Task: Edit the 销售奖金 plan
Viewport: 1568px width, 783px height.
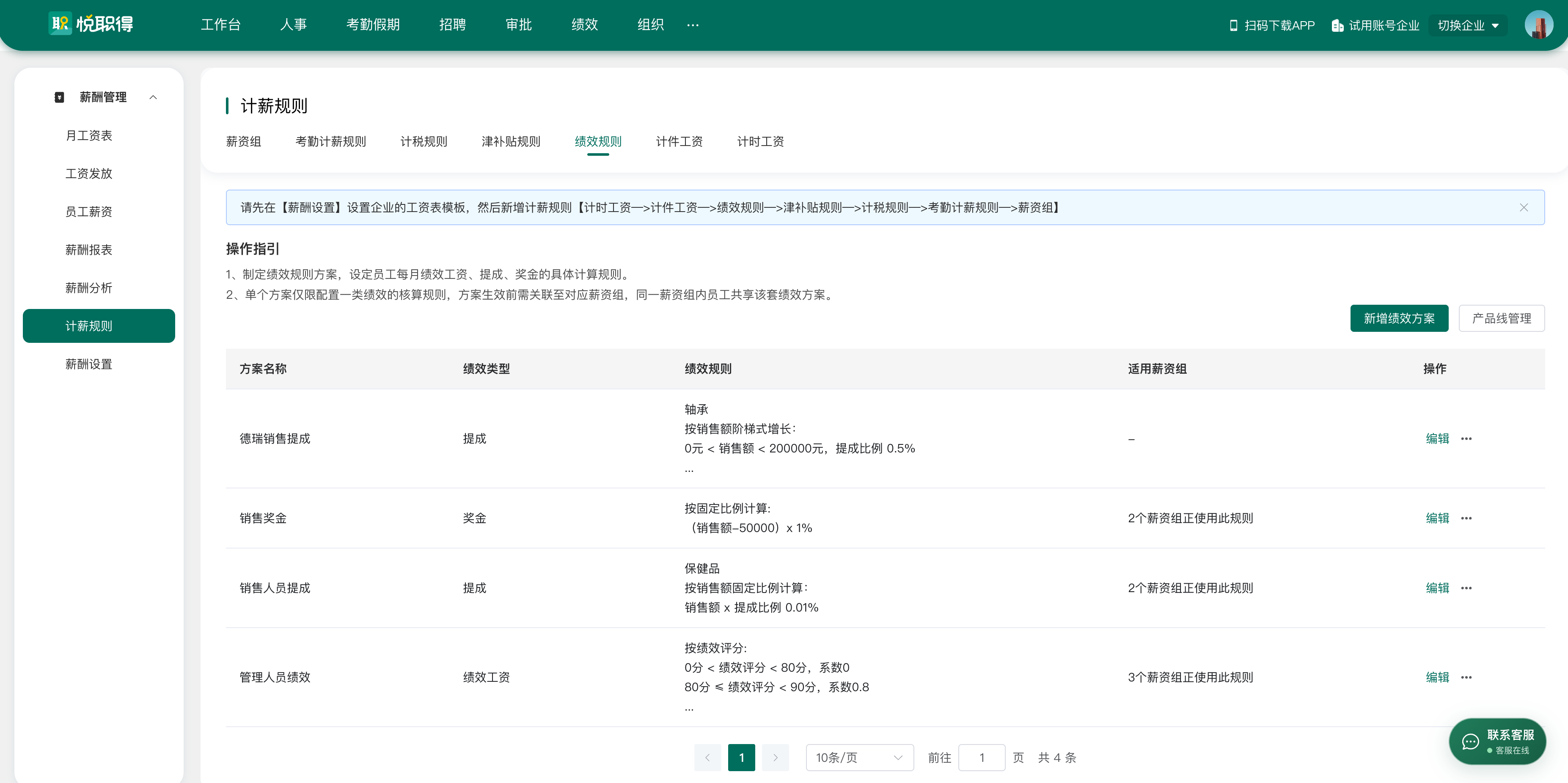Action: [1437, 518]
